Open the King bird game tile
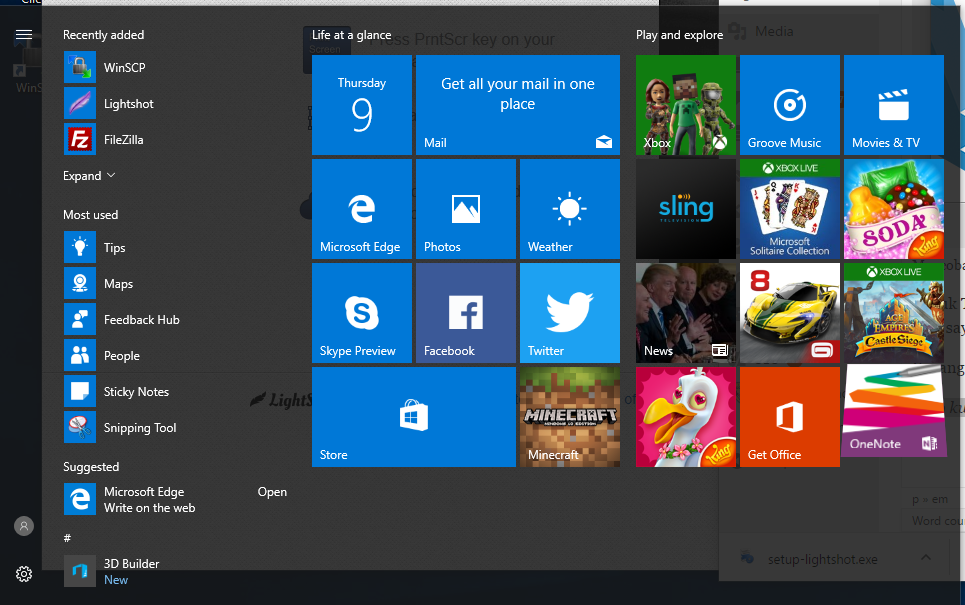Screen dimensions: 965x605 [686, 417]
